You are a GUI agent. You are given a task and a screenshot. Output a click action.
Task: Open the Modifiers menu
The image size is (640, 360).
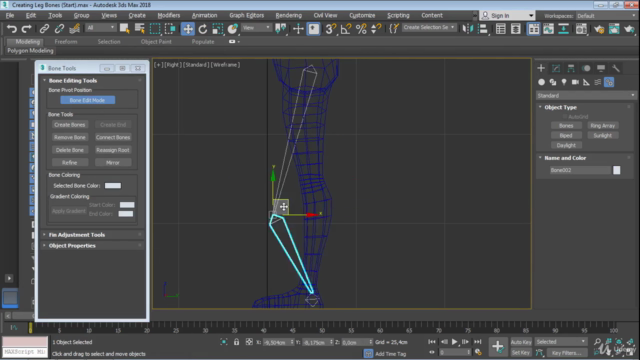(x=169, y=16)
